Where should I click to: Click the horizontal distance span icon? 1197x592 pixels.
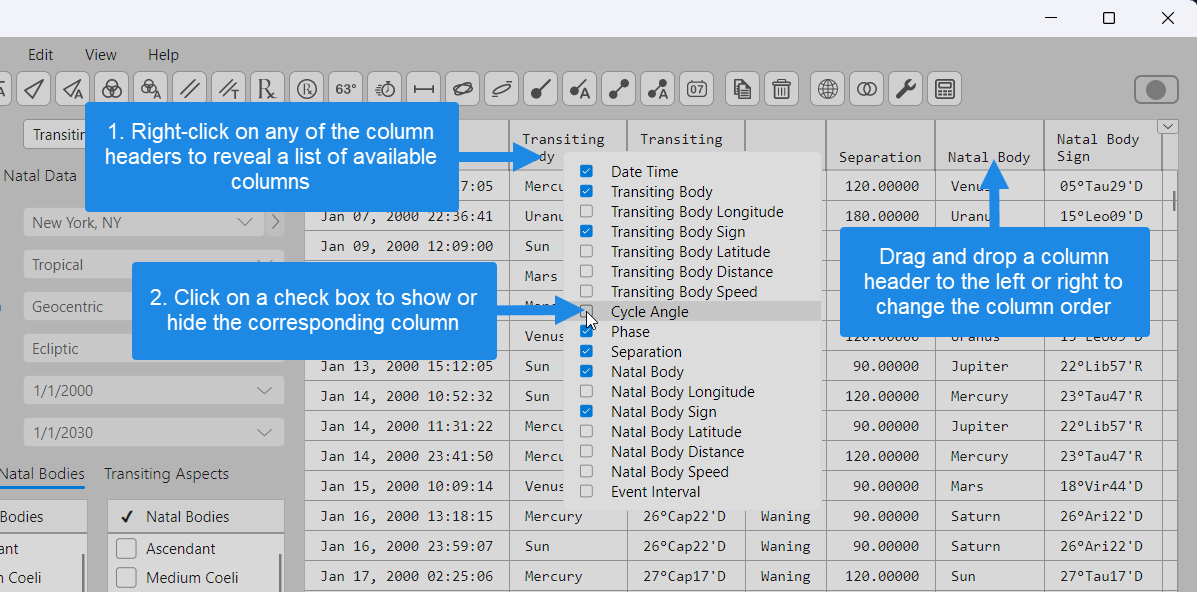(x=424, y=89)
